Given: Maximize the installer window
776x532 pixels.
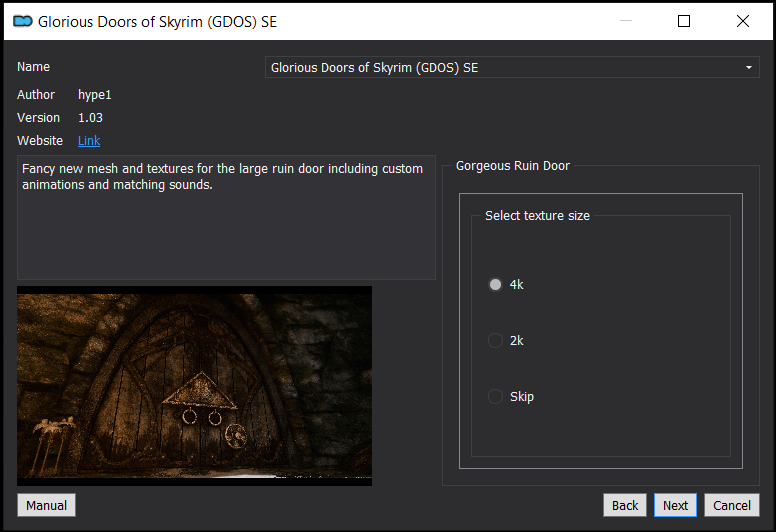Looking at the screenshot, I should pos(684,21).
